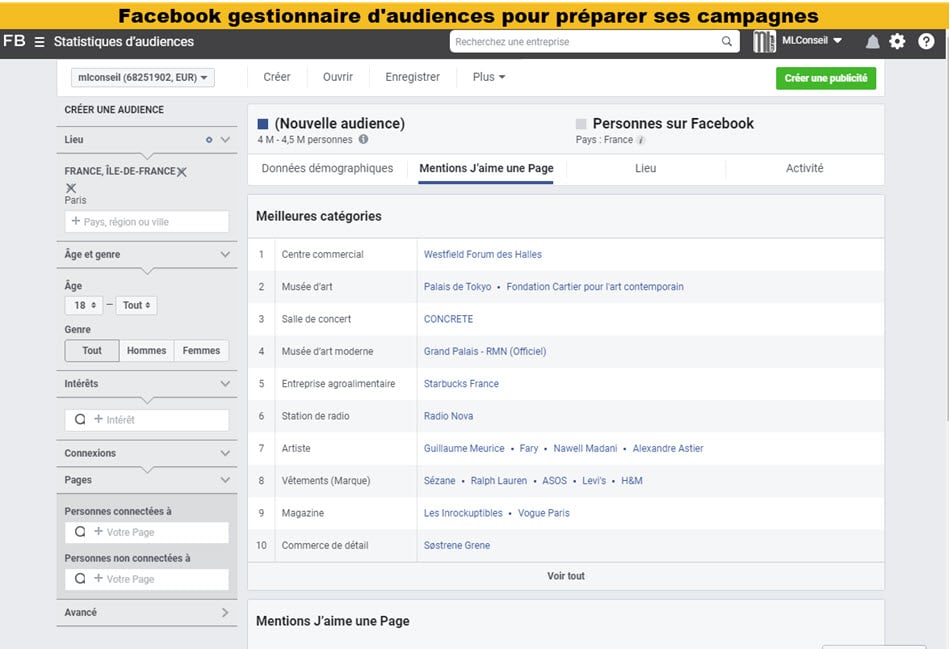Click the search magnifier icon in top bar

[726, 41]
